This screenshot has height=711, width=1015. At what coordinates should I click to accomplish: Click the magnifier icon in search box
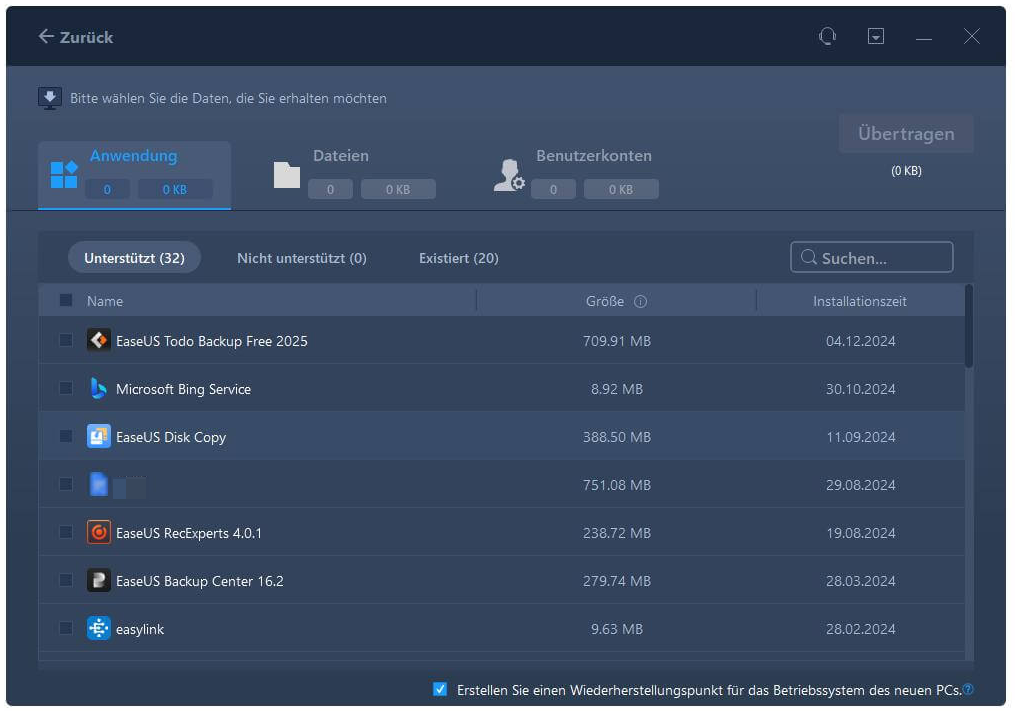pos(809,257)
